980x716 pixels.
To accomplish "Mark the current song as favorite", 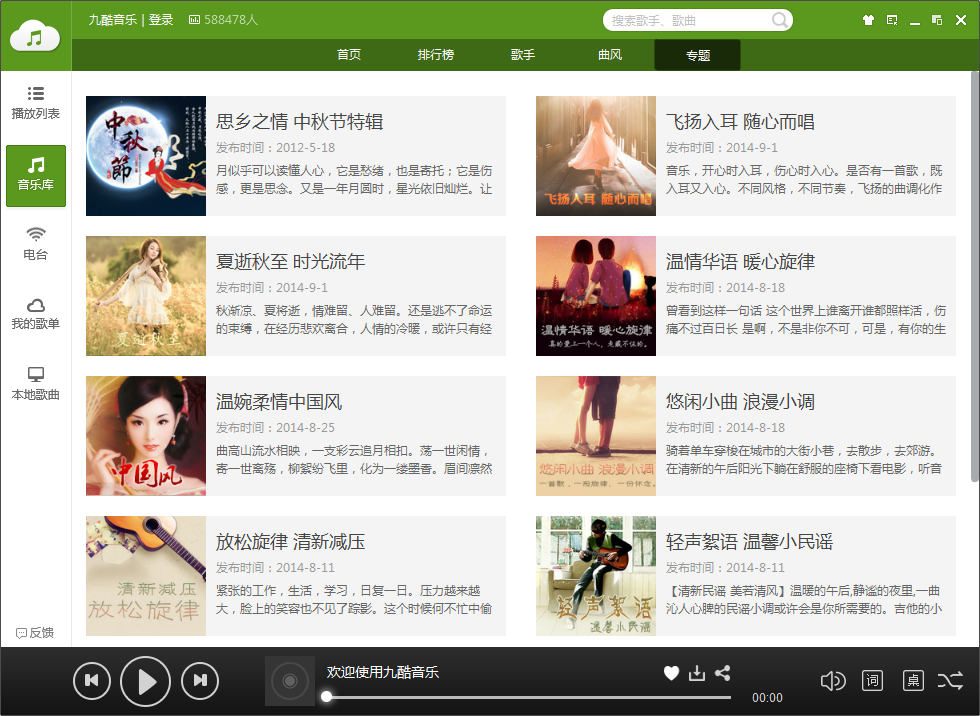I will [671, 673].
